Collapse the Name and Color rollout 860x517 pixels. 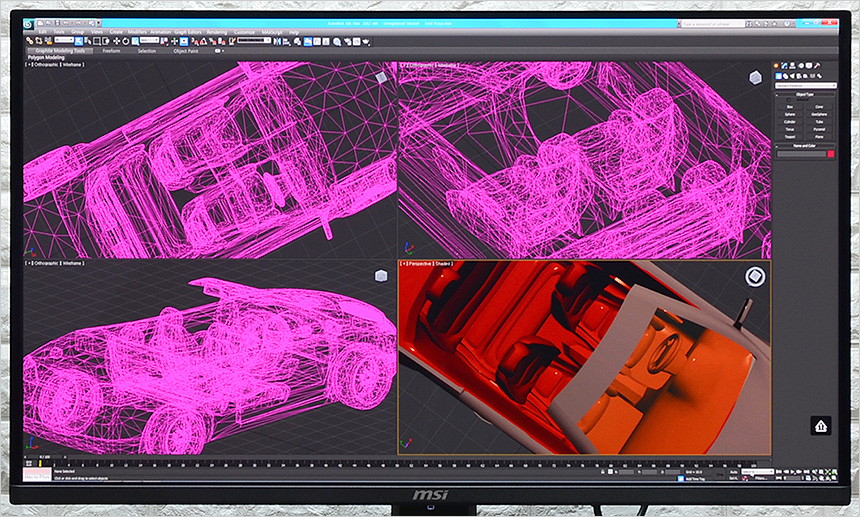tap(804, 146)
